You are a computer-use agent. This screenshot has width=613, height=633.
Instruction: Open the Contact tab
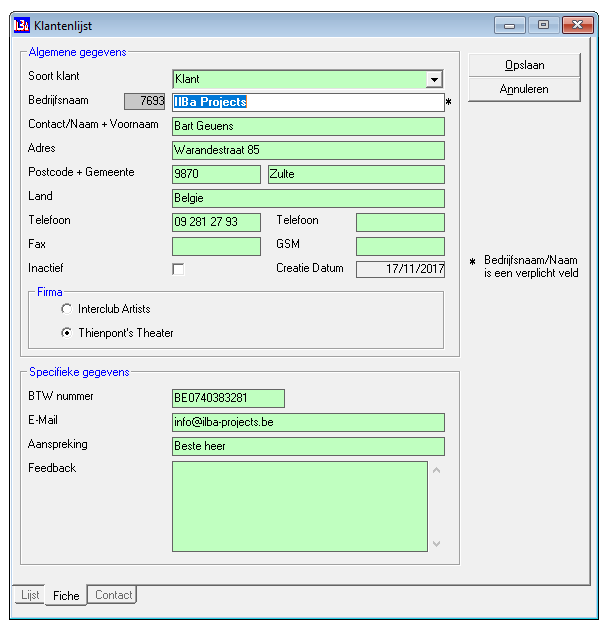(x=113, y=595)
